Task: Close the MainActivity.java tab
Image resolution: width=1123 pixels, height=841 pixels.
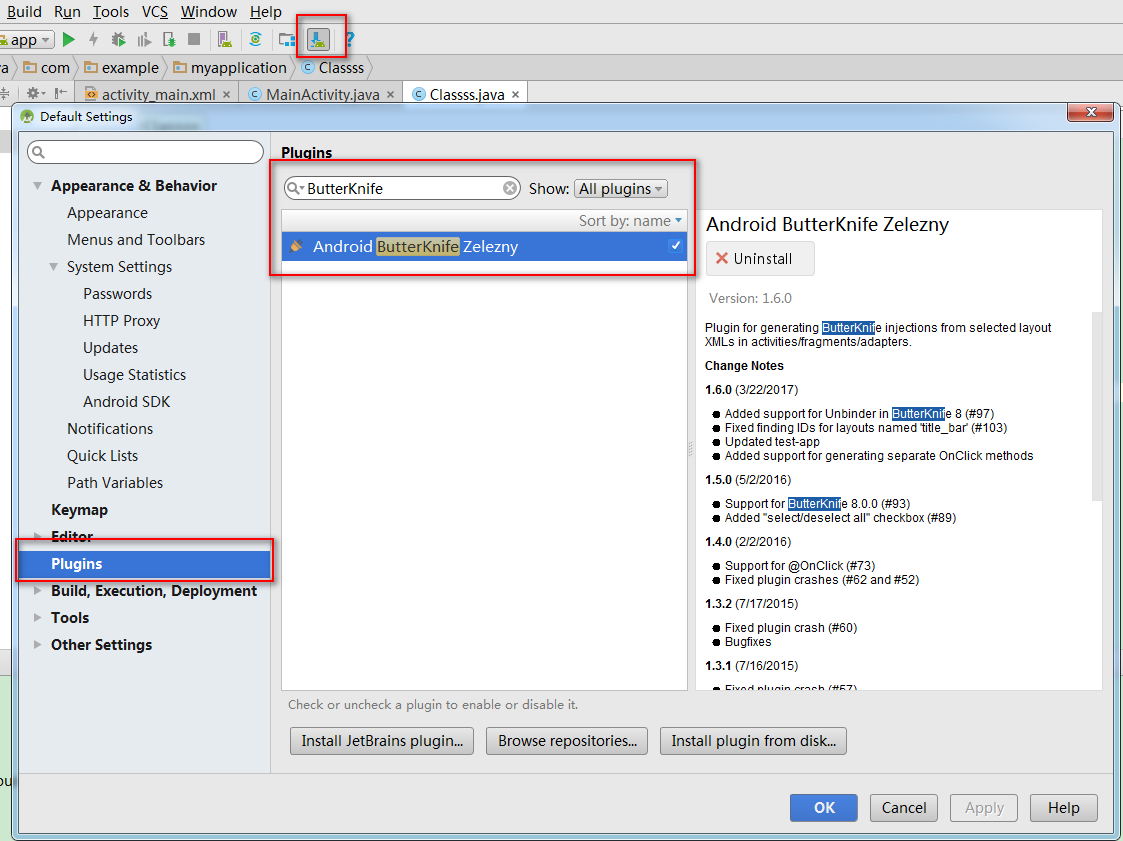Action: click(x=390, y=95)
